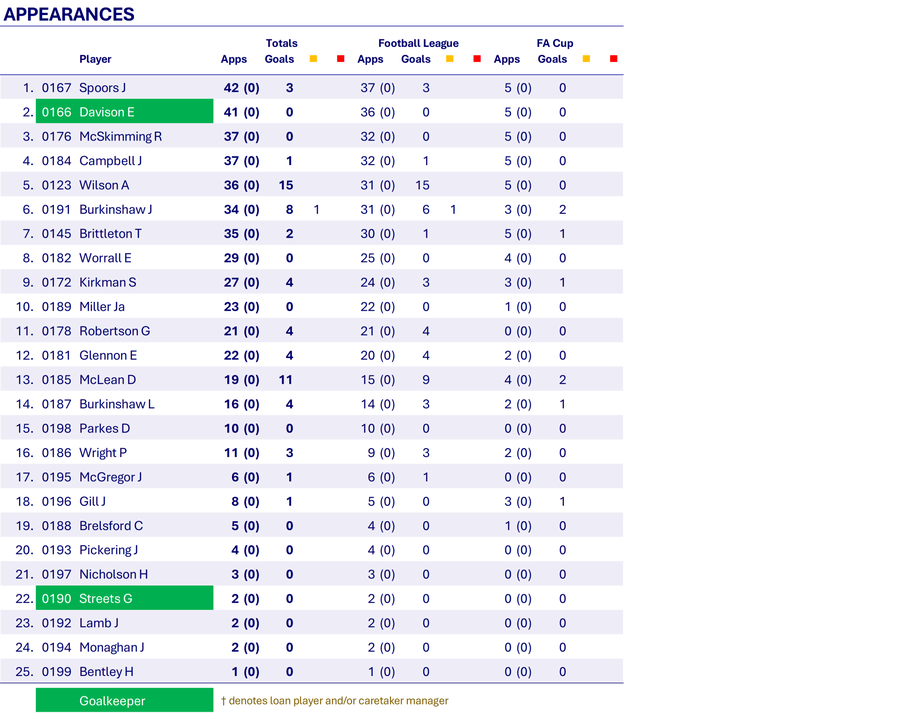Select the Totals group header
The width and height of the screenshot is (900, 713).
281,43
